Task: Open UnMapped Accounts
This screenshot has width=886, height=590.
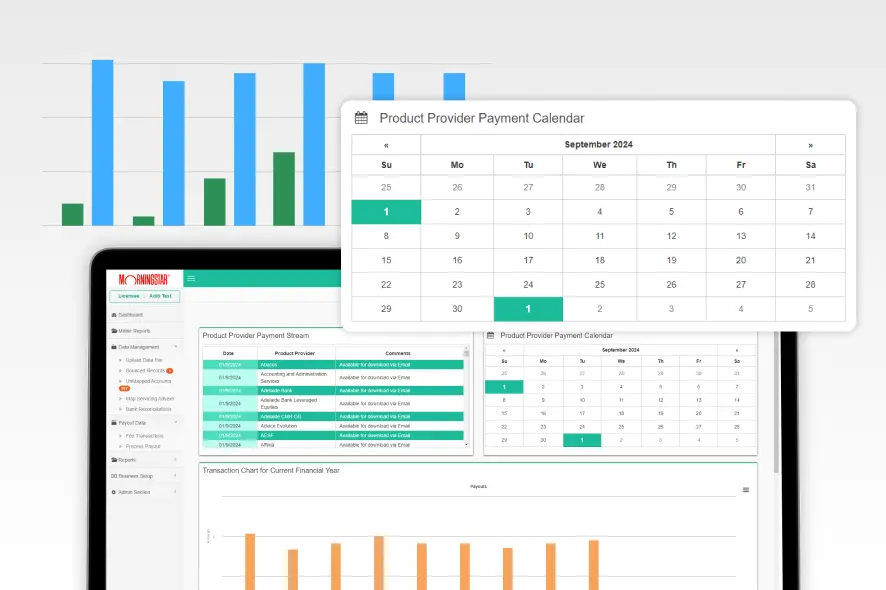Action: [148, 381]
